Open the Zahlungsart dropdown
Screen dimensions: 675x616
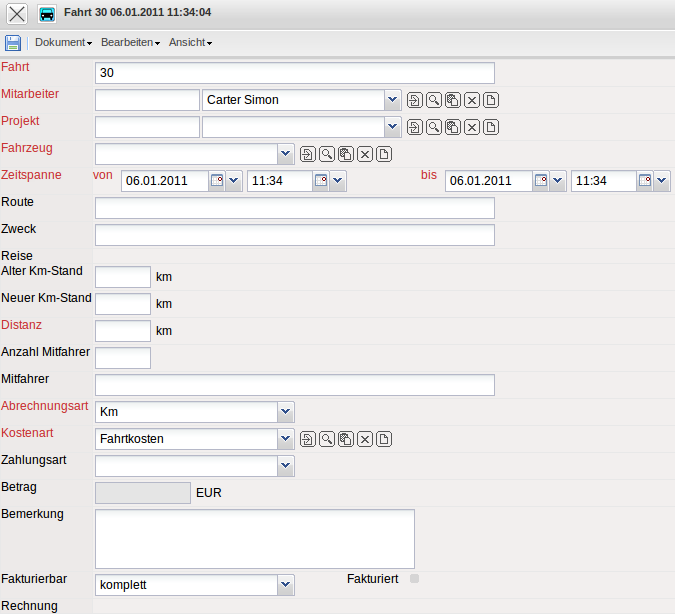[285, 466]
